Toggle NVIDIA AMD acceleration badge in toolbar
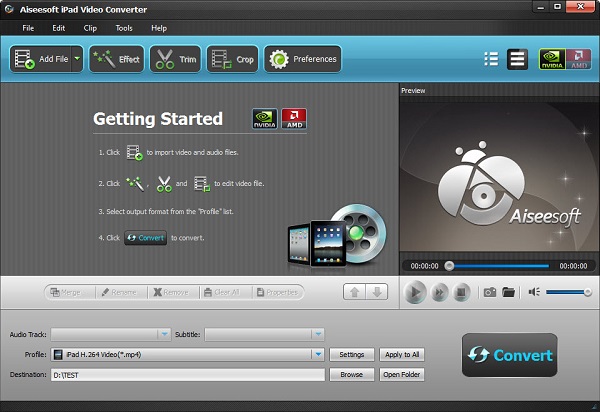The width and height of the screenshot is (600, 412). 562,59
